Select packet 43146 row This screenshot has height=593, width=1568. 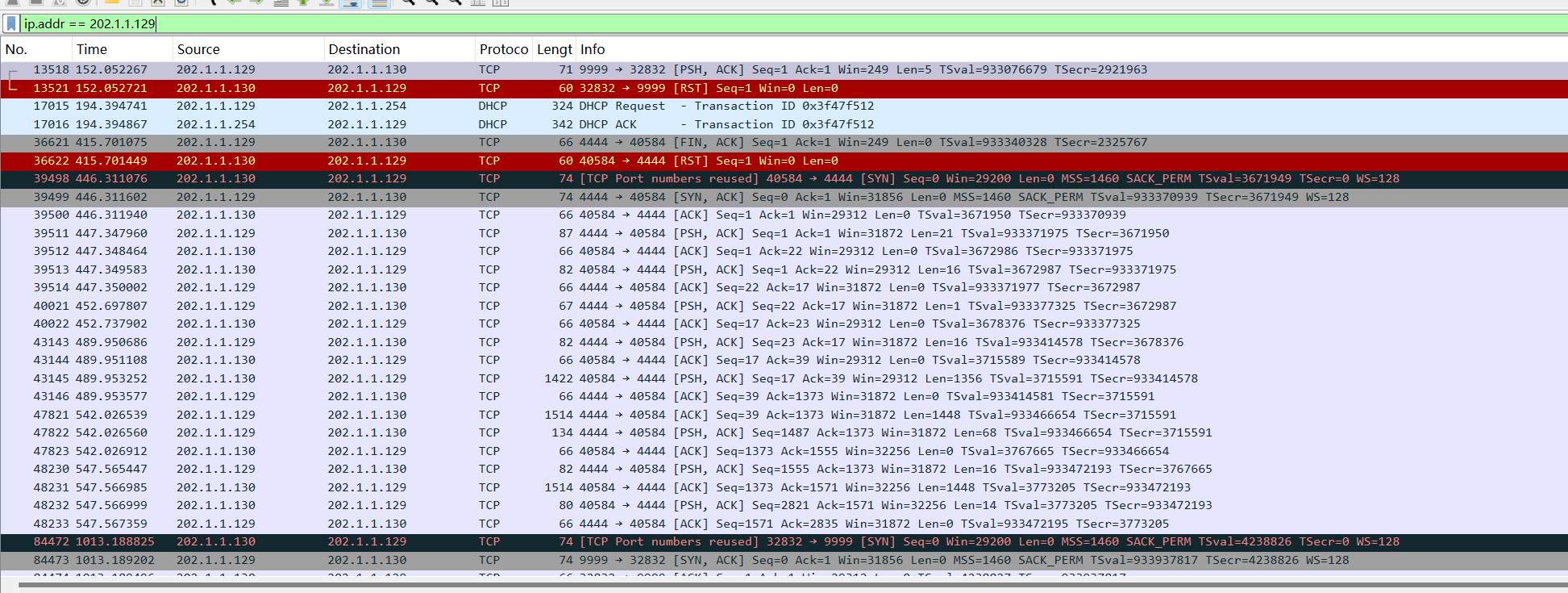(784, 396)
